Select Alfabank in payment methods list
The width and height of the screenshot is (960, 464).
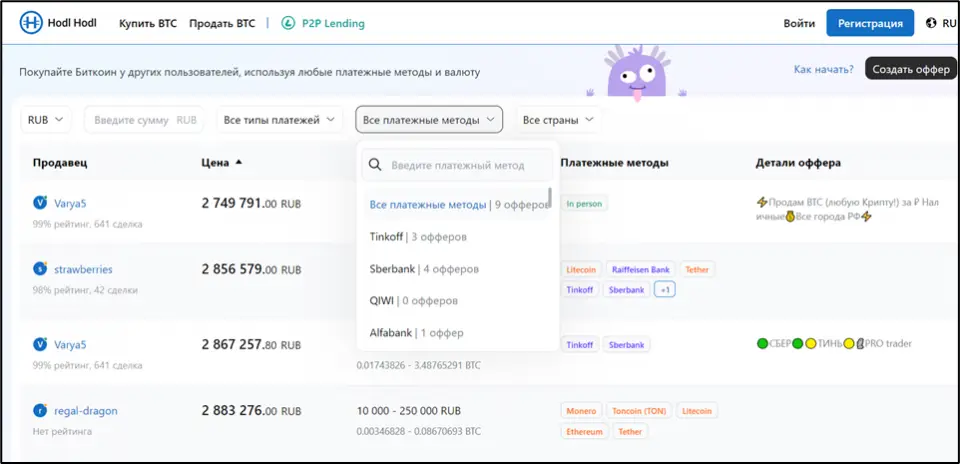click(x=457, y=333)
